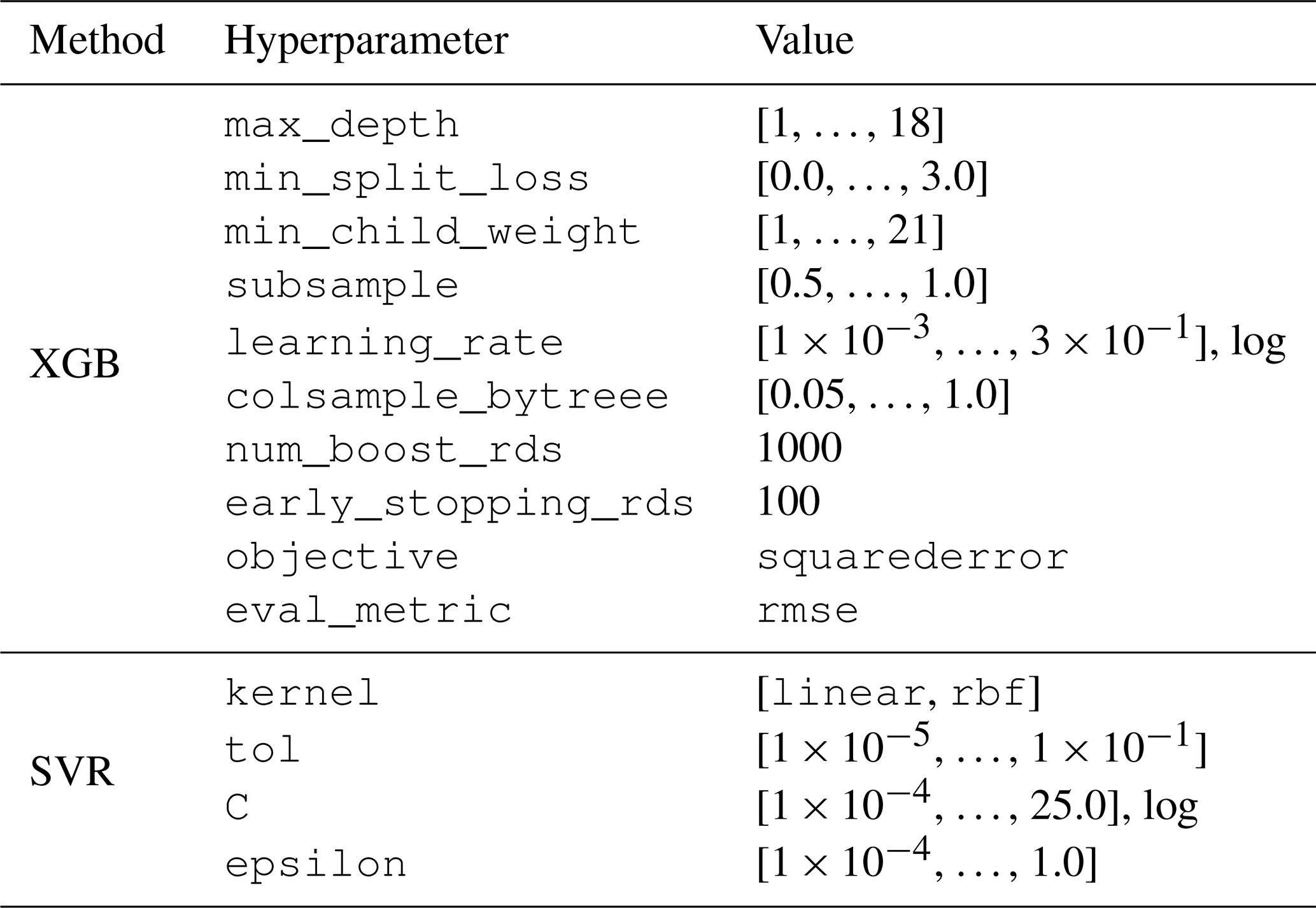Select the early_stopping_rds hyperparameter name

tap(459, 504)
